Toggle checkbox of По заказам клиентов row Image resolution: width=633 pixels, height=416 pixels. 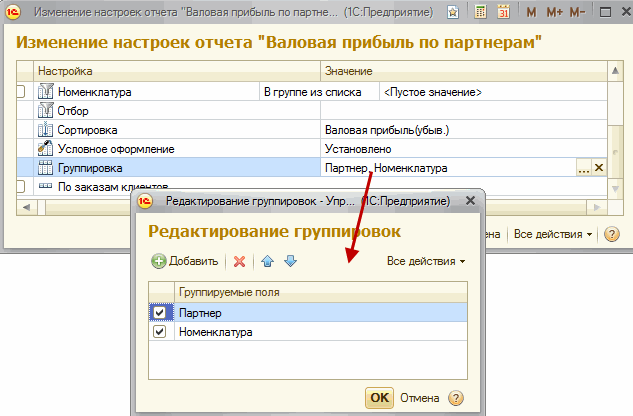coord(21,186)
